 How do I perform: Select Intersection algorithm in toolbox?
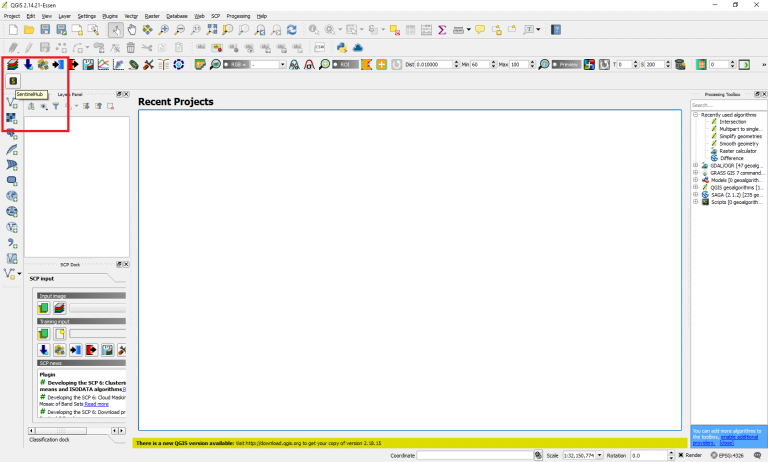pyautogui.click(x=733, y=122)
